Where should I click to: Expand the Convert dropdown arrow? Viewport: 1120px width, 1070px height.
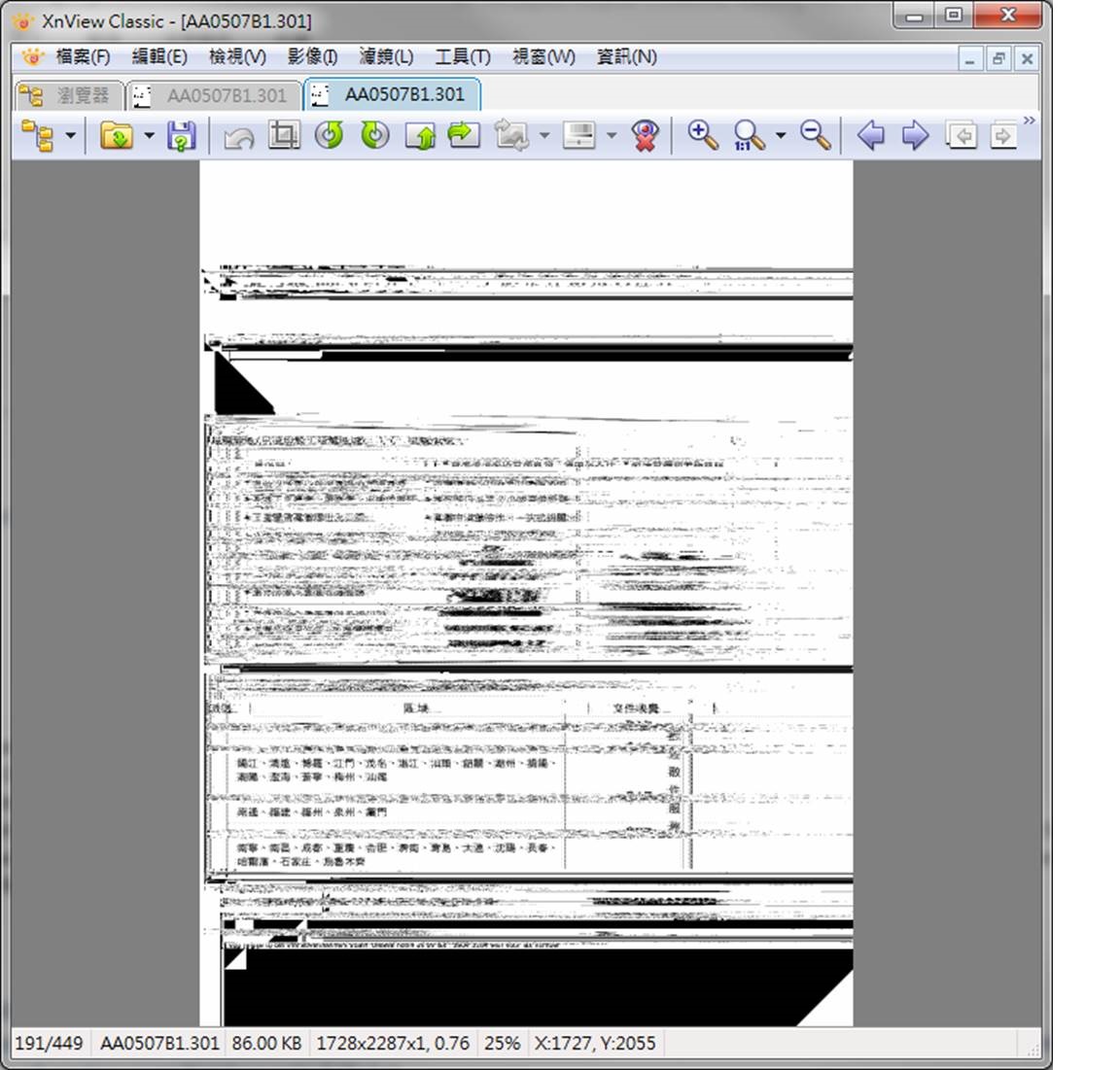(x=544, y=135)
